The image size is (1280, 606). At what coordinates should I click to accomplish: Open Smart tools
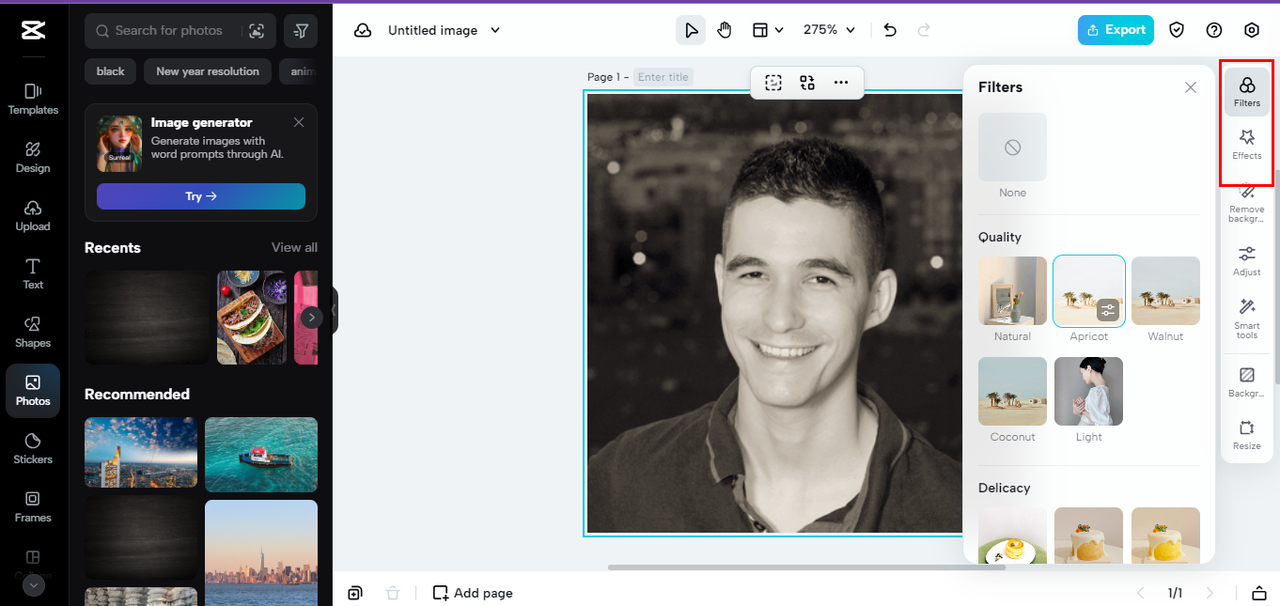(x=1247, y=318)
